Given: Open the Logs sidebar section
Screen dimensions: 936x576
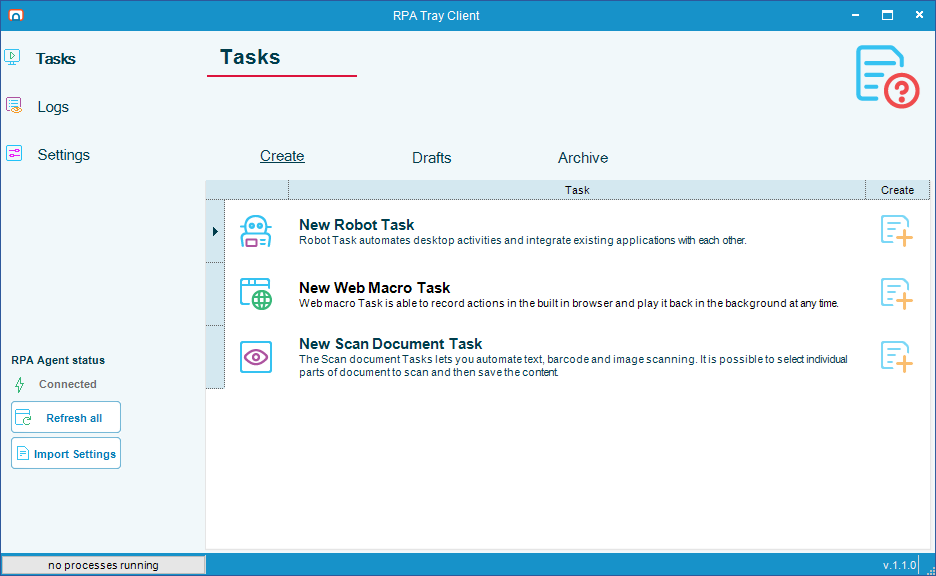Looking at the screenshot, I should point(53,107).
